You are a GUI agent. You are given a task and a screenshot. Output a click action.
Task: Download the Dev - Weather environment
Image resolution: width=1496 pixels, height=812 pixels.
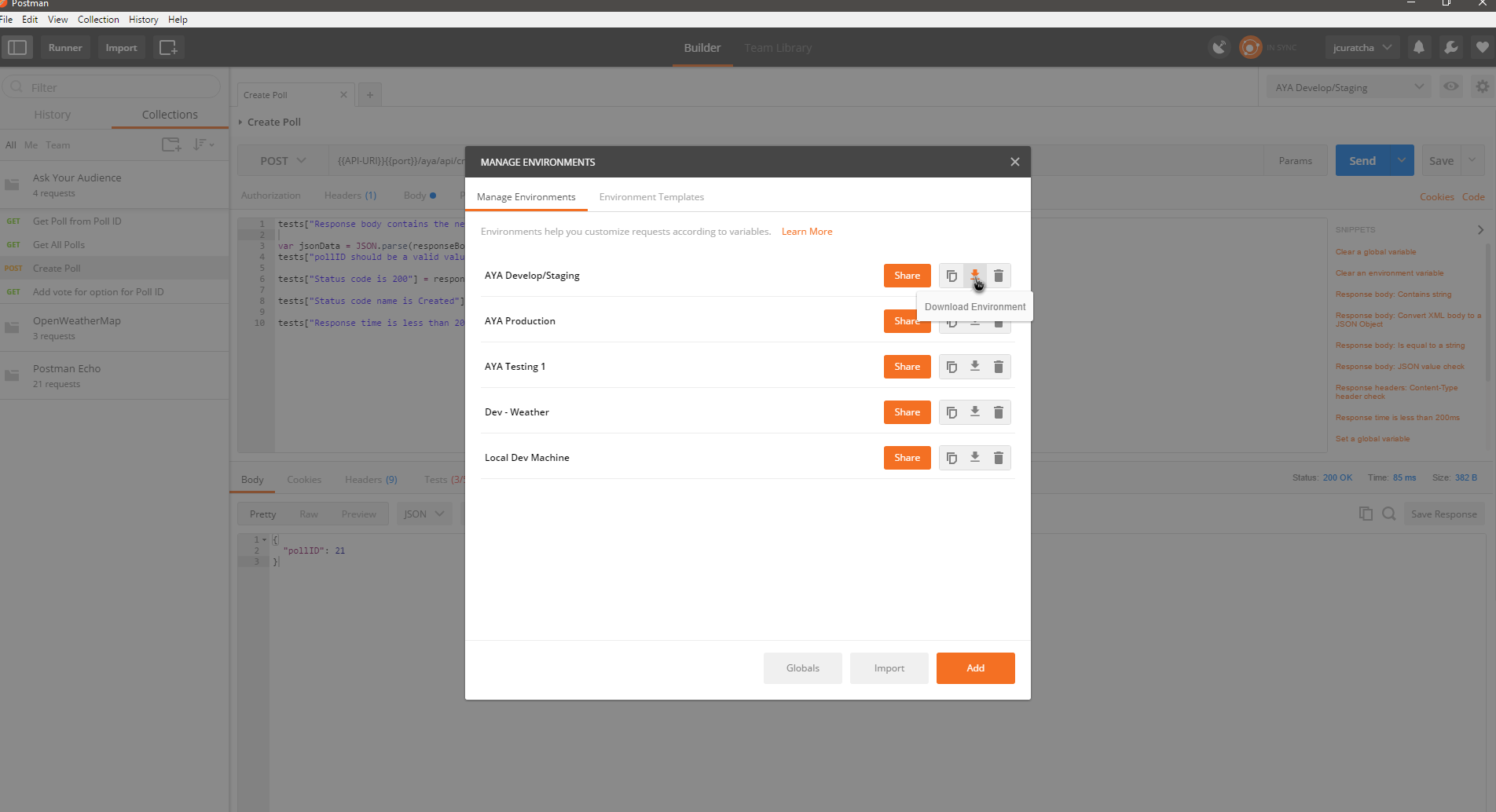[975, 412]
